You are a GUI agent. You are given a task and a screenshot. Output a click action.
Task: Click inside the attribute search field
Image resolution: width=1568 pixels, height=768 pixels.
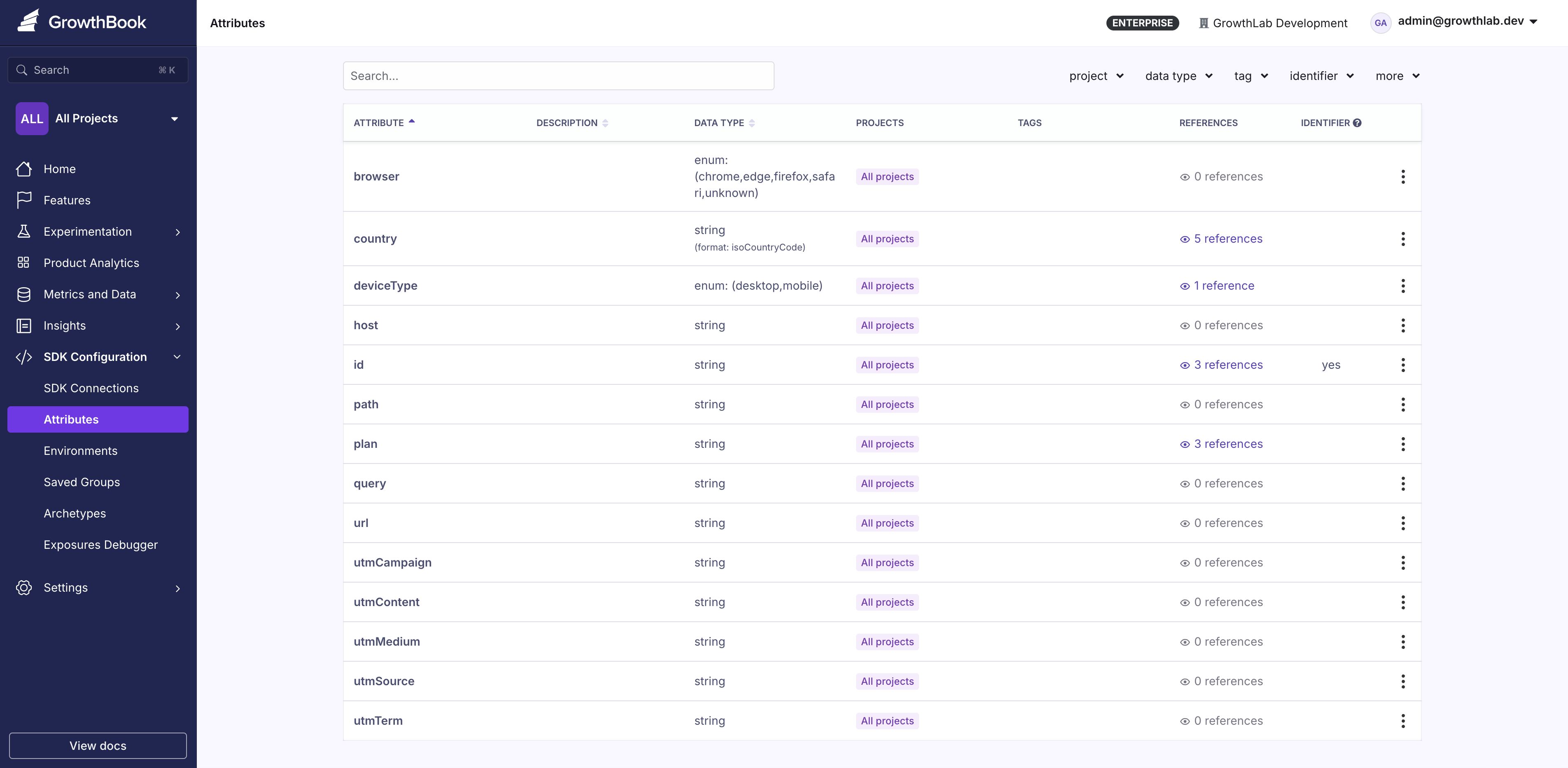[558, 75]
